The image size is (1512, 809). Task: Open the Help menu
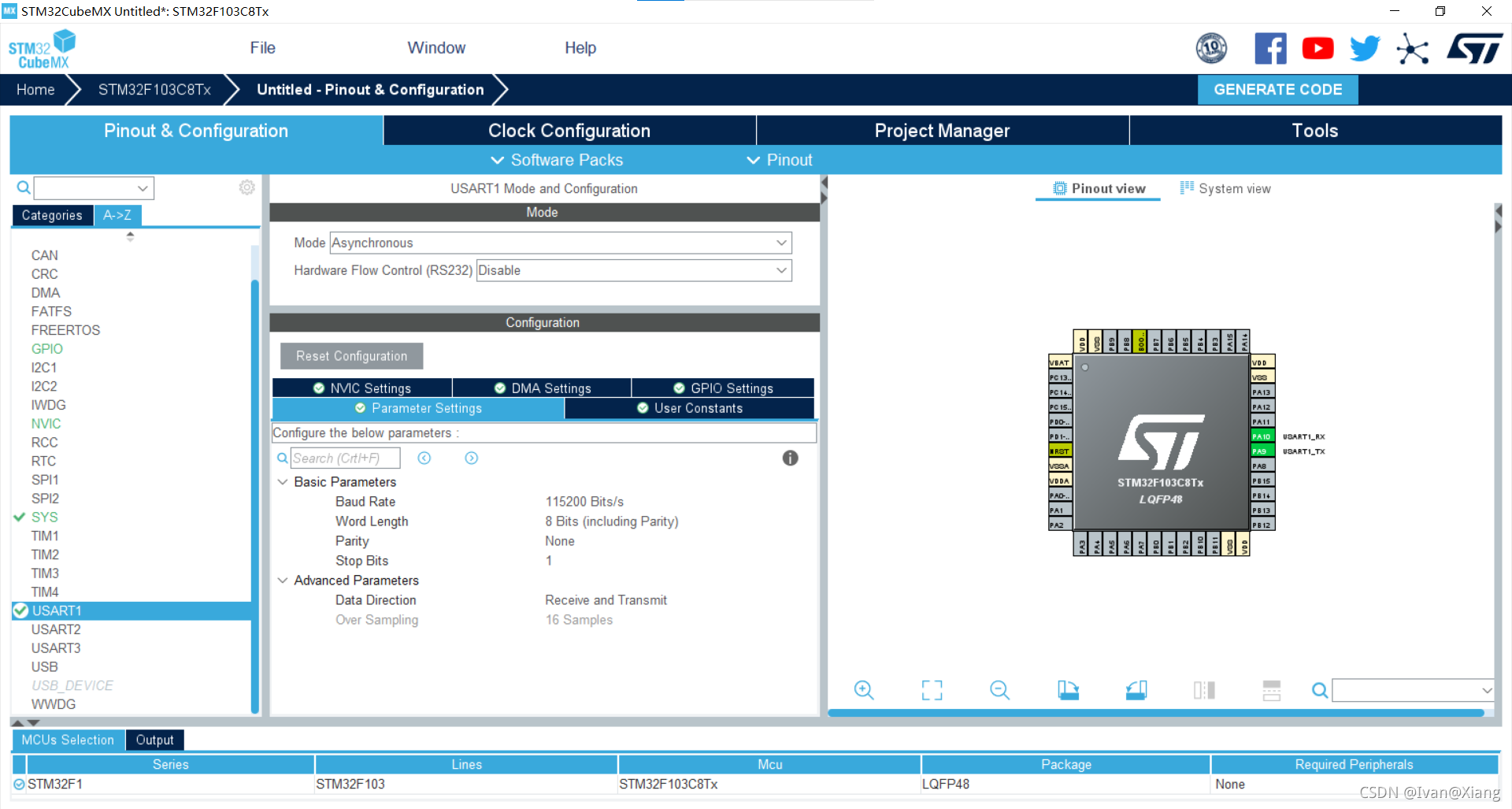(580, 48)
